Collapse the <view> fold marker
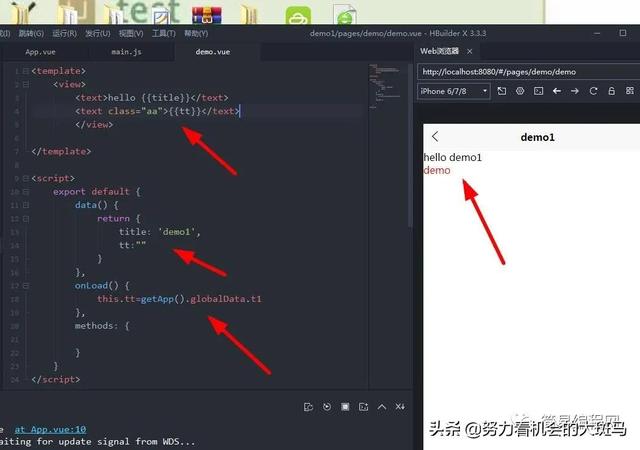640x450 pixels. (26, 85)
